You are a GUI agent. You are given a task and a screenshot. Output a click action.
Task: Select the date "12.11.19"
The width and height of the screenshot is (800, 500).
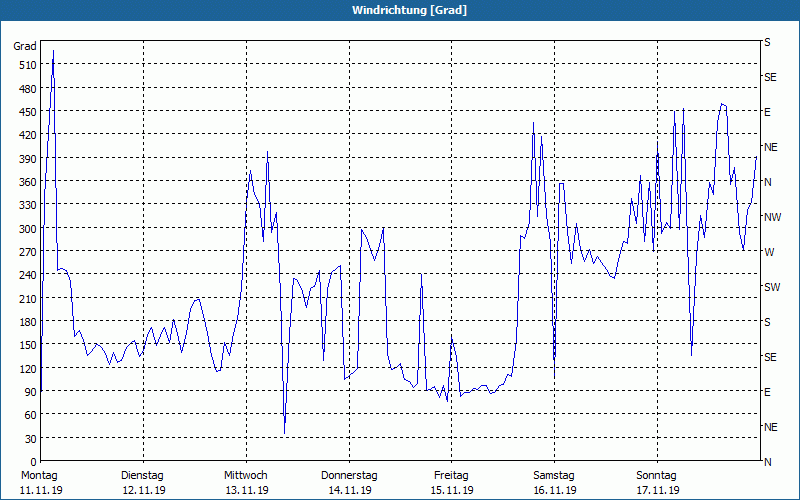pos(144,490)
